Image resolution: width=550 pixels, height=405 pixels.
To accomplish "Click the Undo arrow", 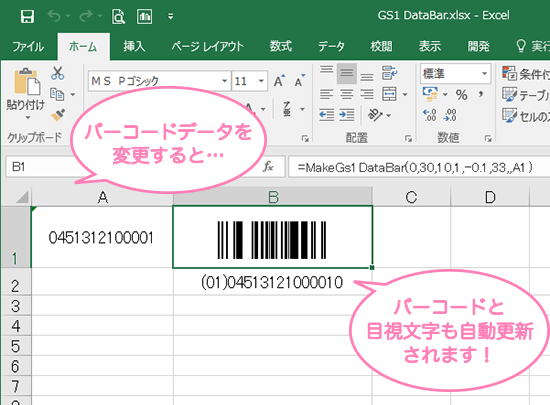I will tap(54, 16).
